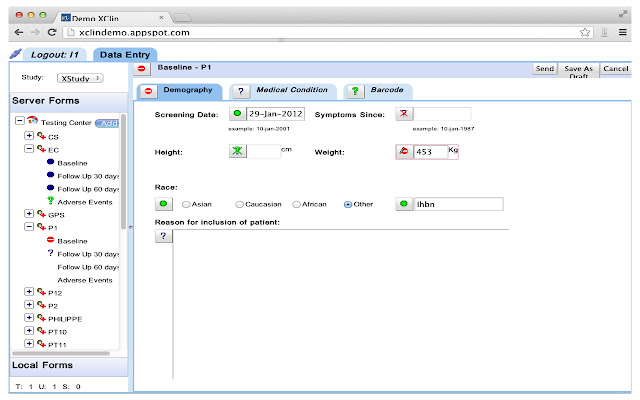Click the patient icon next to PHILIPPE

click(41, 318)
